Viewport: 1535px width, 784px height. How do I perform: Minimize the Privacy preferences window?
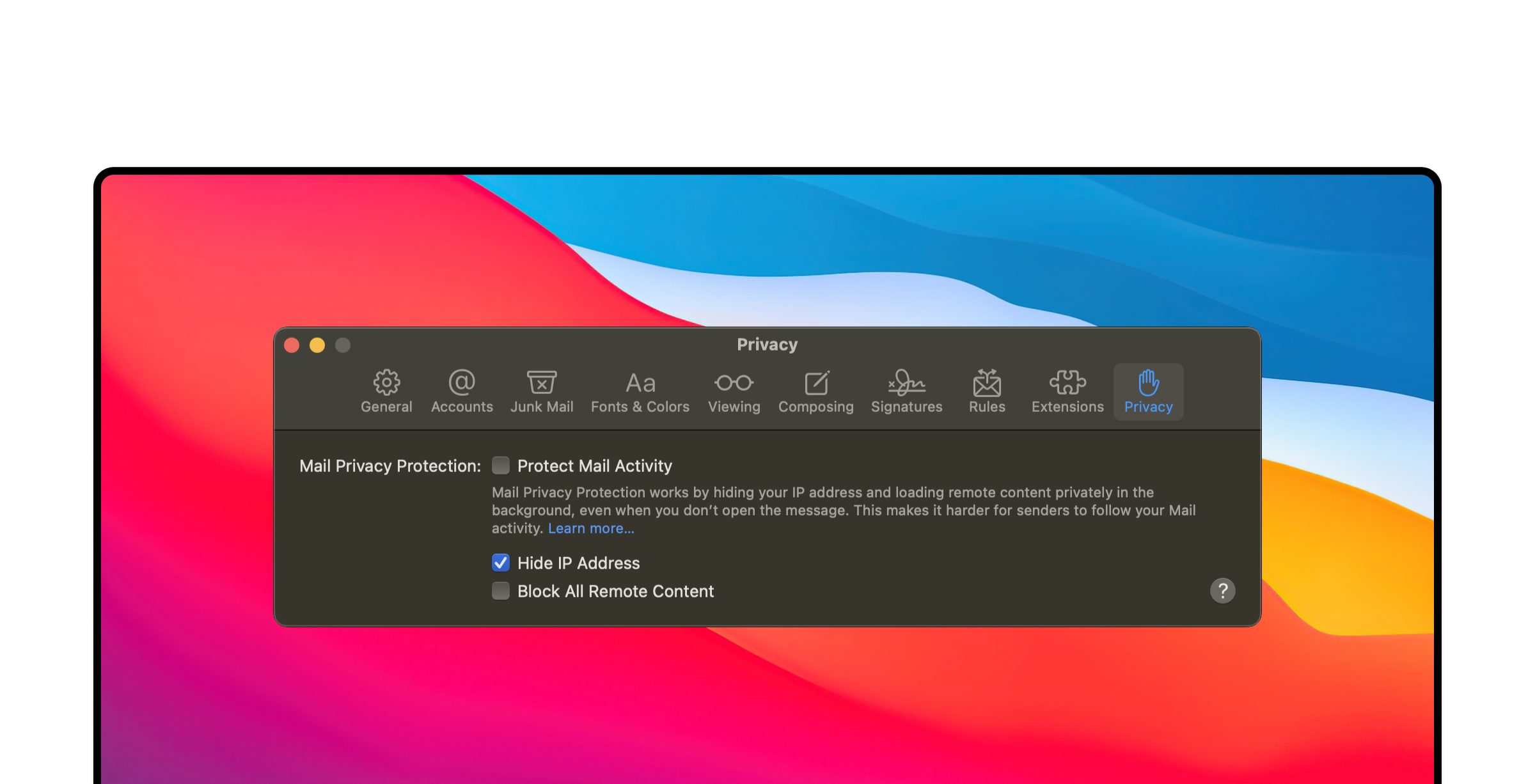click(x=317, y=345)
